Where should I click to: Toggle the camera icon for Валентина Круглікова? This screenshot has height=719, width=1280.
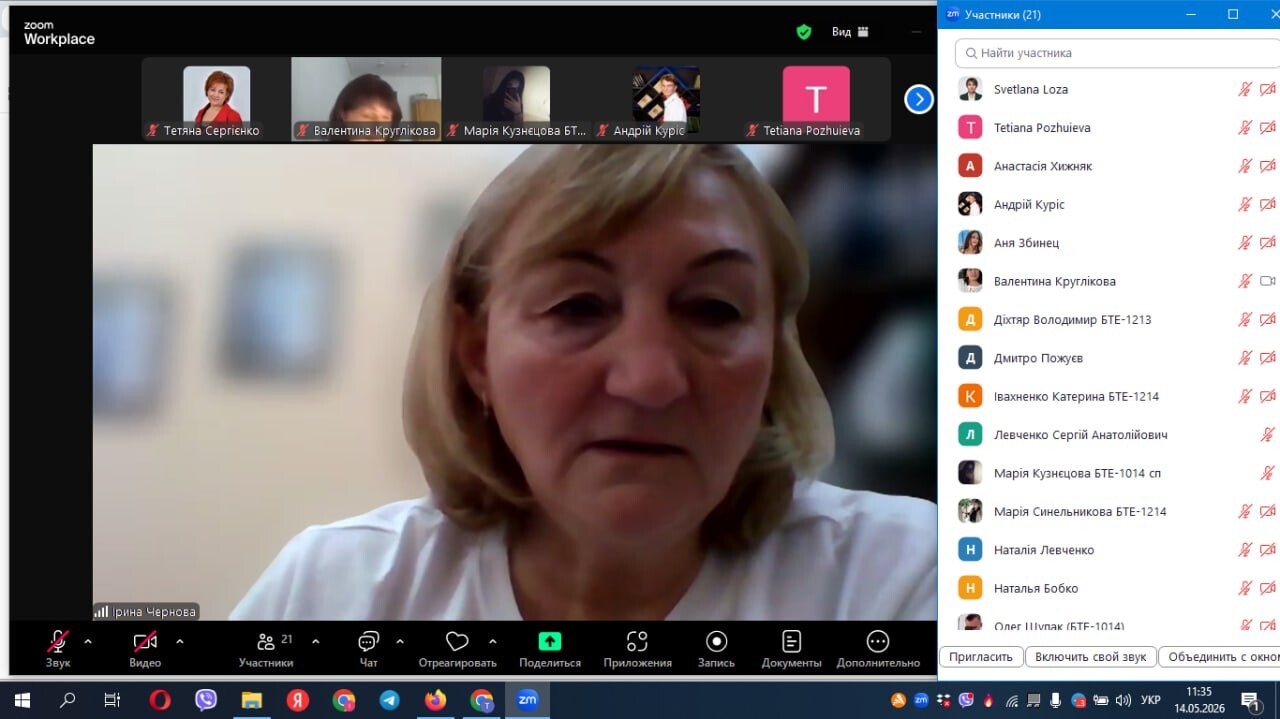tap(1267, 281)
